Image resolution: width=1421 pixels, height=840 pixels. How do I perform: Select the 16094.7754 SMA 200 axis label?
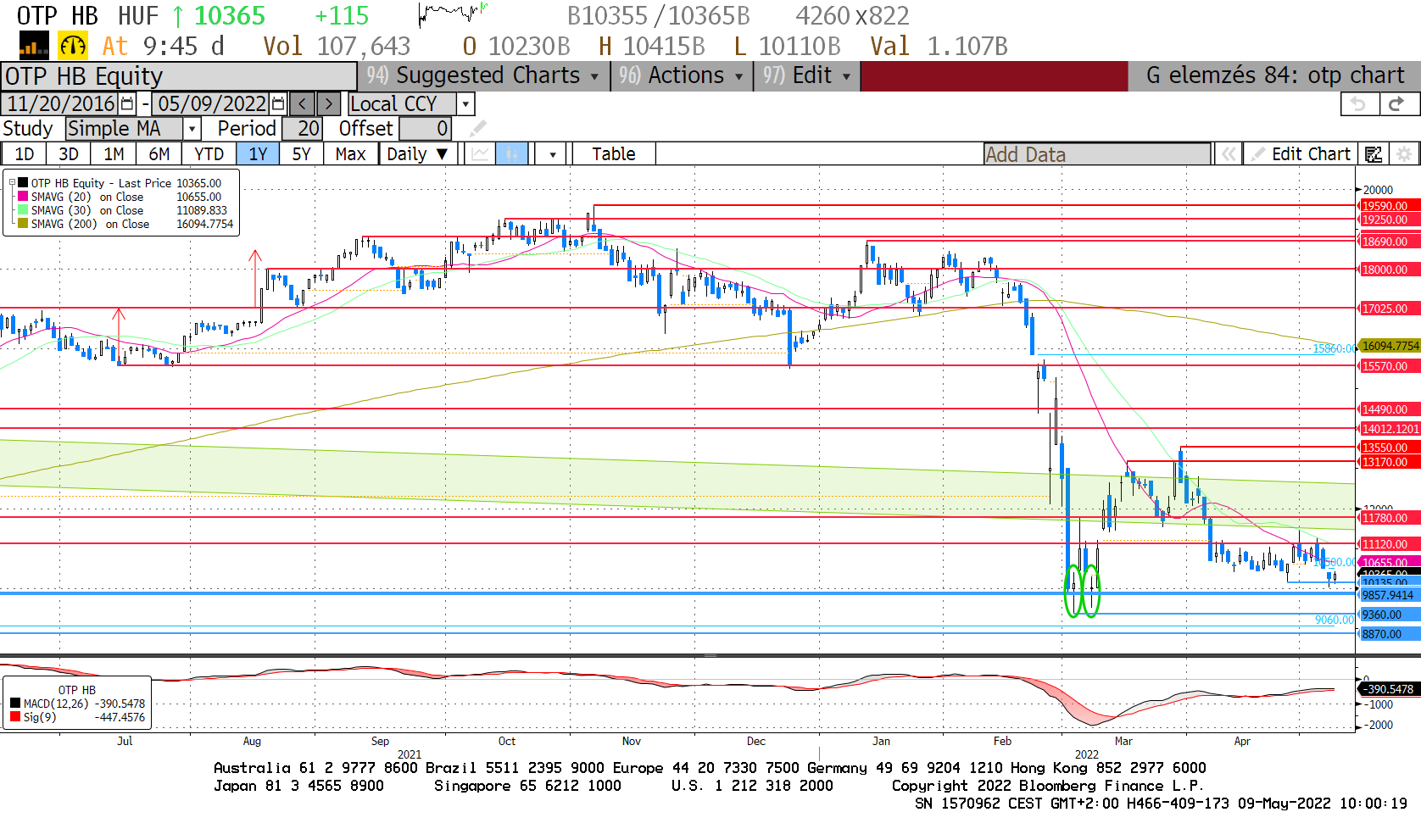pyautogui.click(x=1390, y=346)
